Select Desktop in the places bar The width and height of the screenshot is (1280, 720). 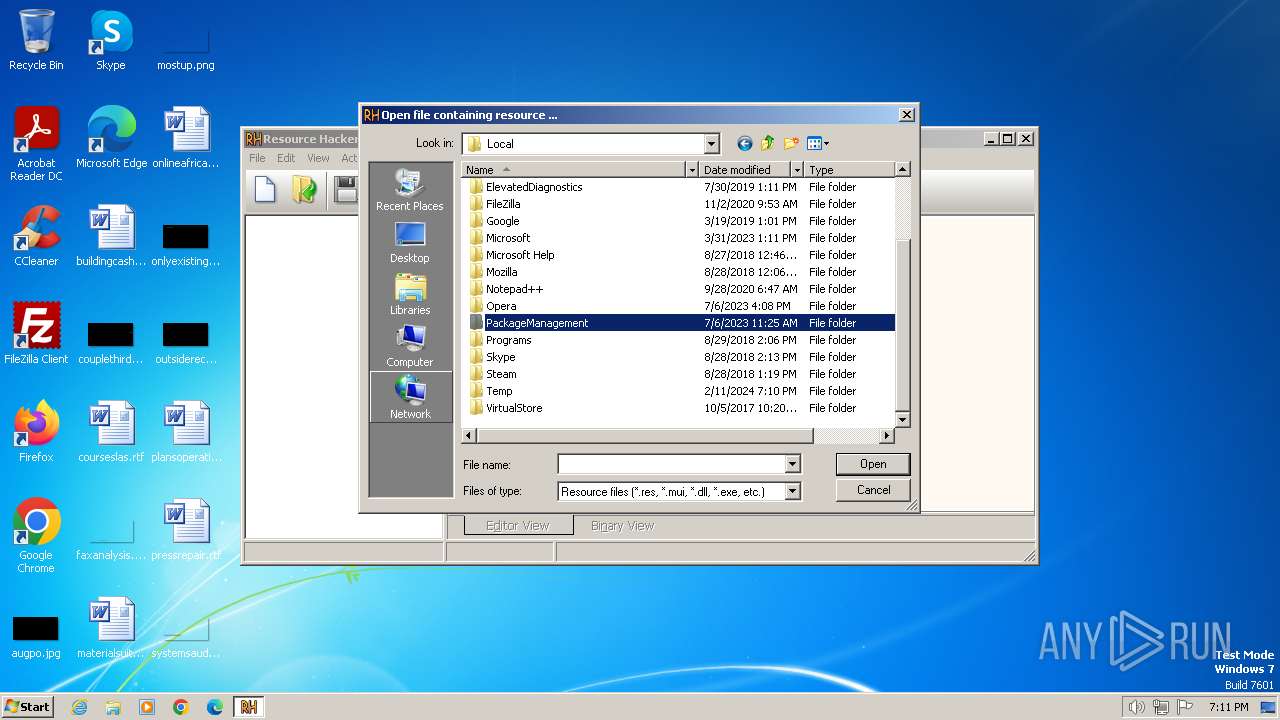[410, 242]
